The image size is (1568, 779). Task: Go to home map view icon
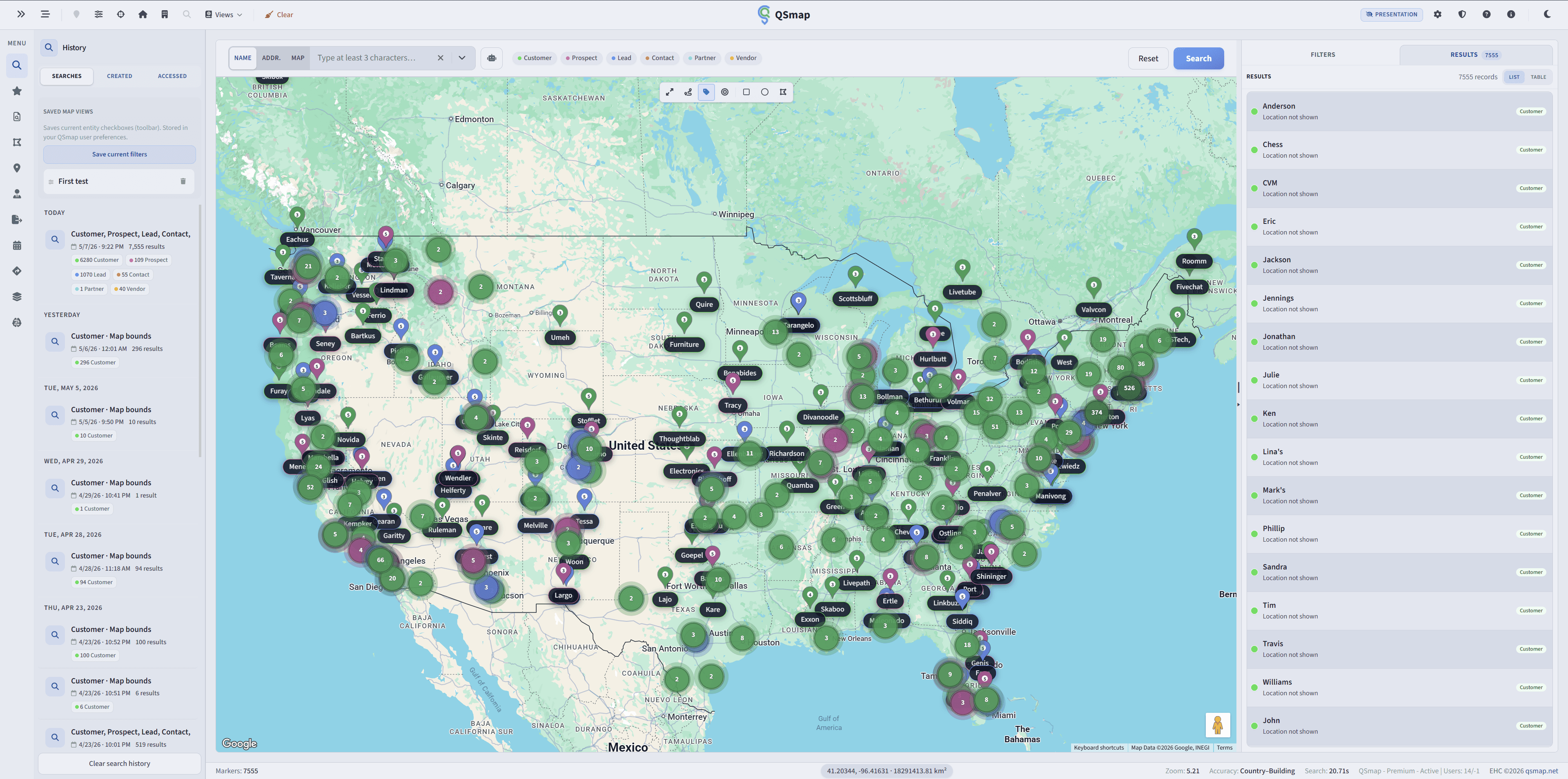(x=143, y=14)
